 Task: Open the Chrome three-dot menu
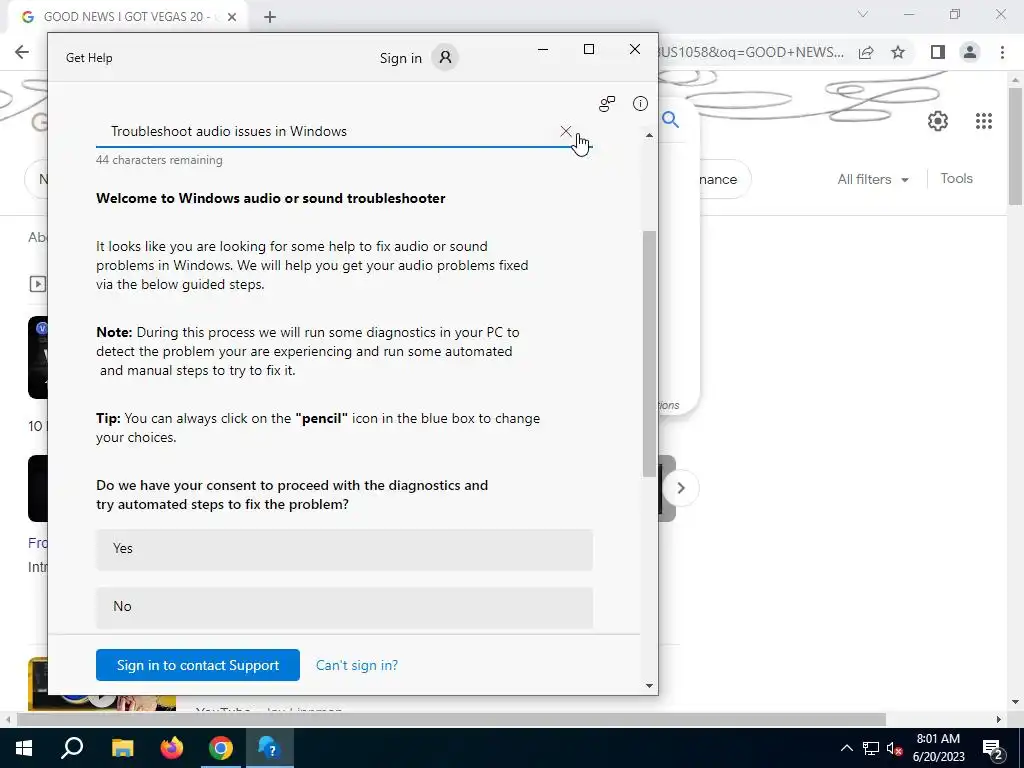[1002, 52]
